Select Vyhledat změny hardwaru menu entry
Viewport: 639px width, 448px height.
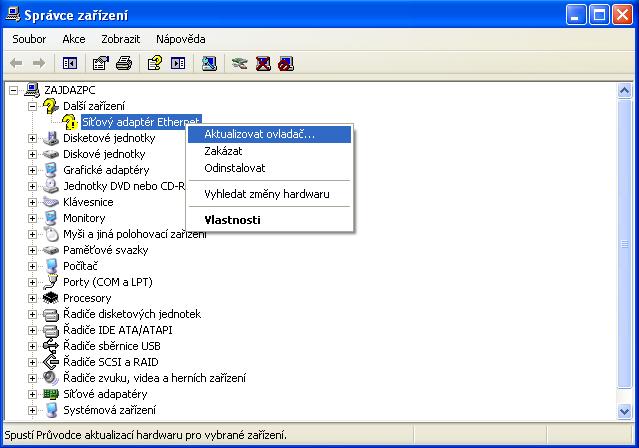(x=269, y=194)
